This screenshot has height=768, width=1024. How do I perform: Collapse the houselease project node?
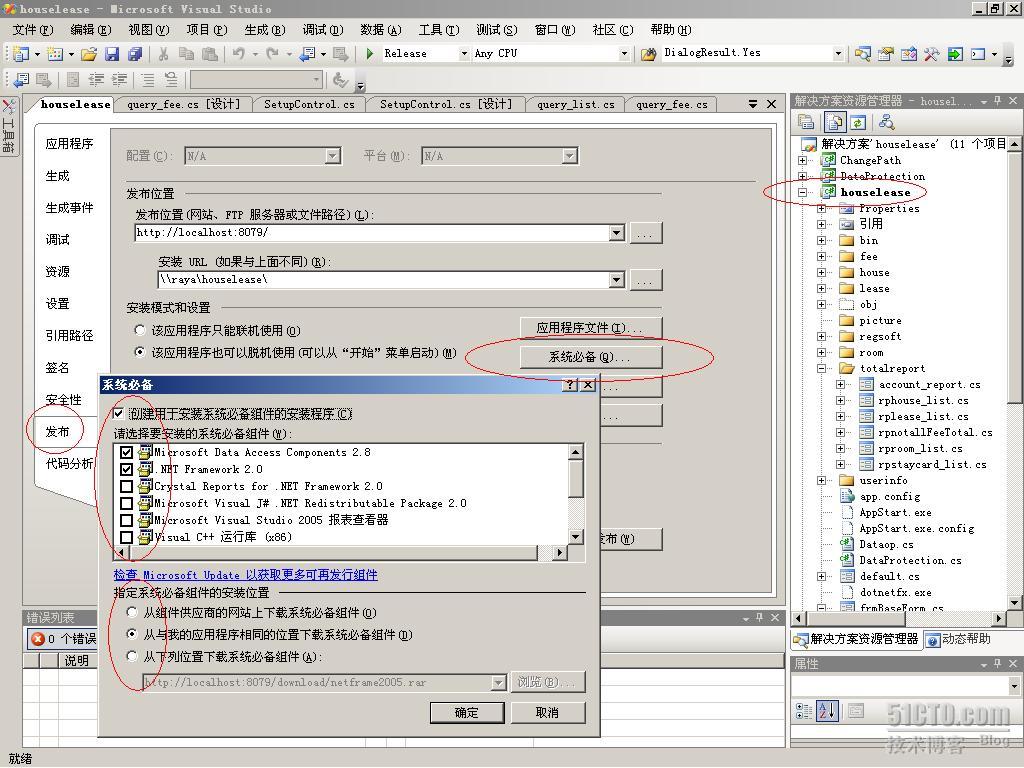pyautogui.click(x=803, y=192)
